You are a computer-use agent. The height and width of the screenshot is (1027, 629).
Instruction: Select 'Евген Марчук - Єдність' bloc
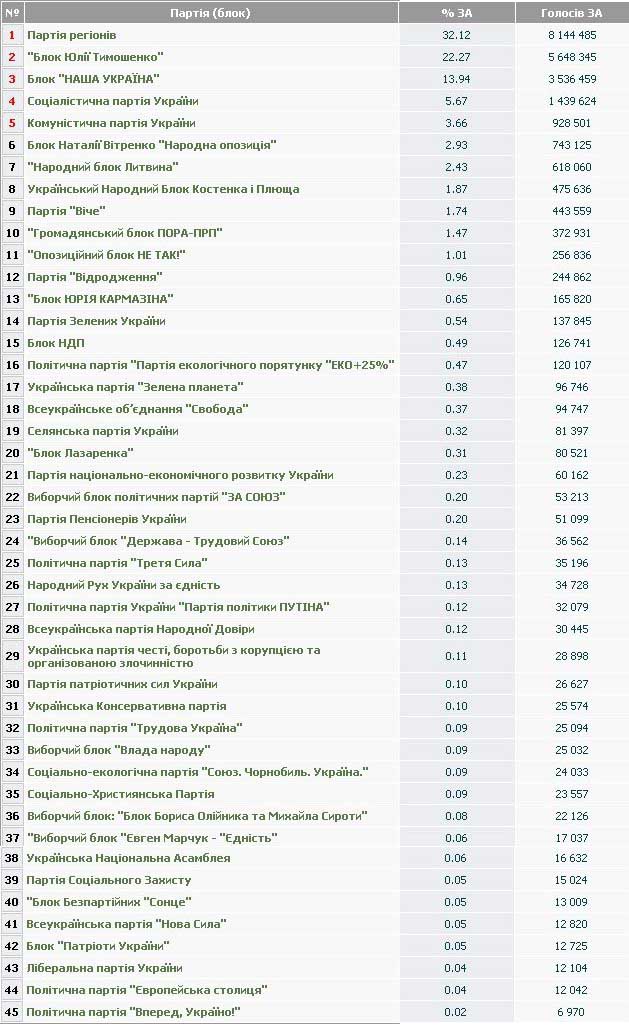(152, 838)
